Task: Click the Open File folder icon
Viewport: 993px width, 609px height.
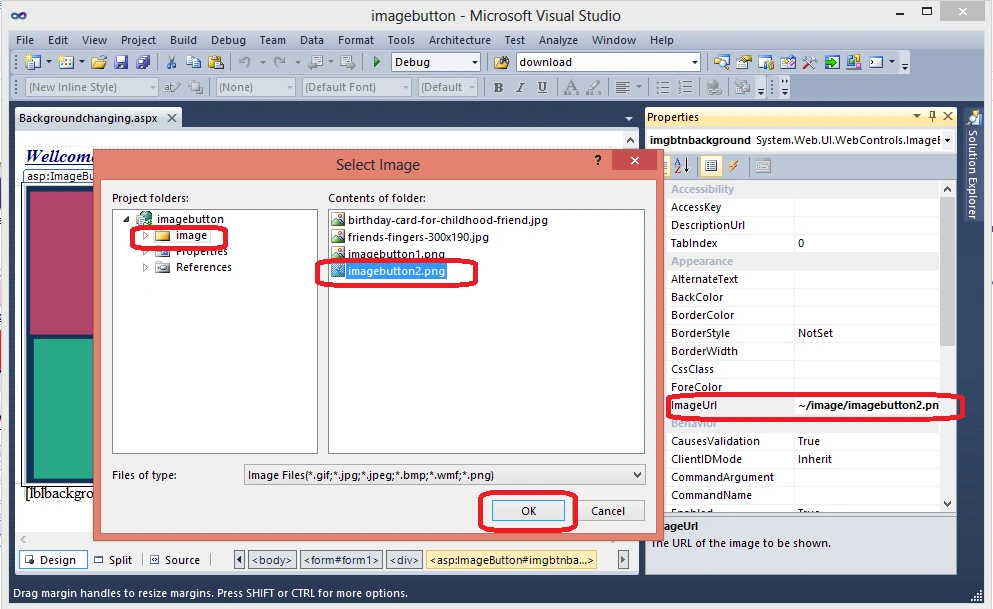Action: coord(99,62)
